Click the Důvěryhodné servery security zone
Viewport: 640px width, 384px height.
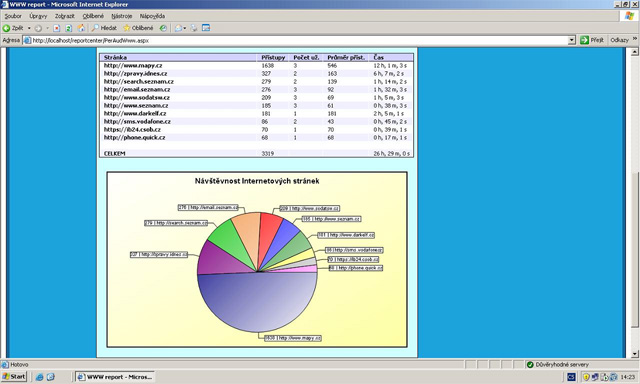pos(558,365)
